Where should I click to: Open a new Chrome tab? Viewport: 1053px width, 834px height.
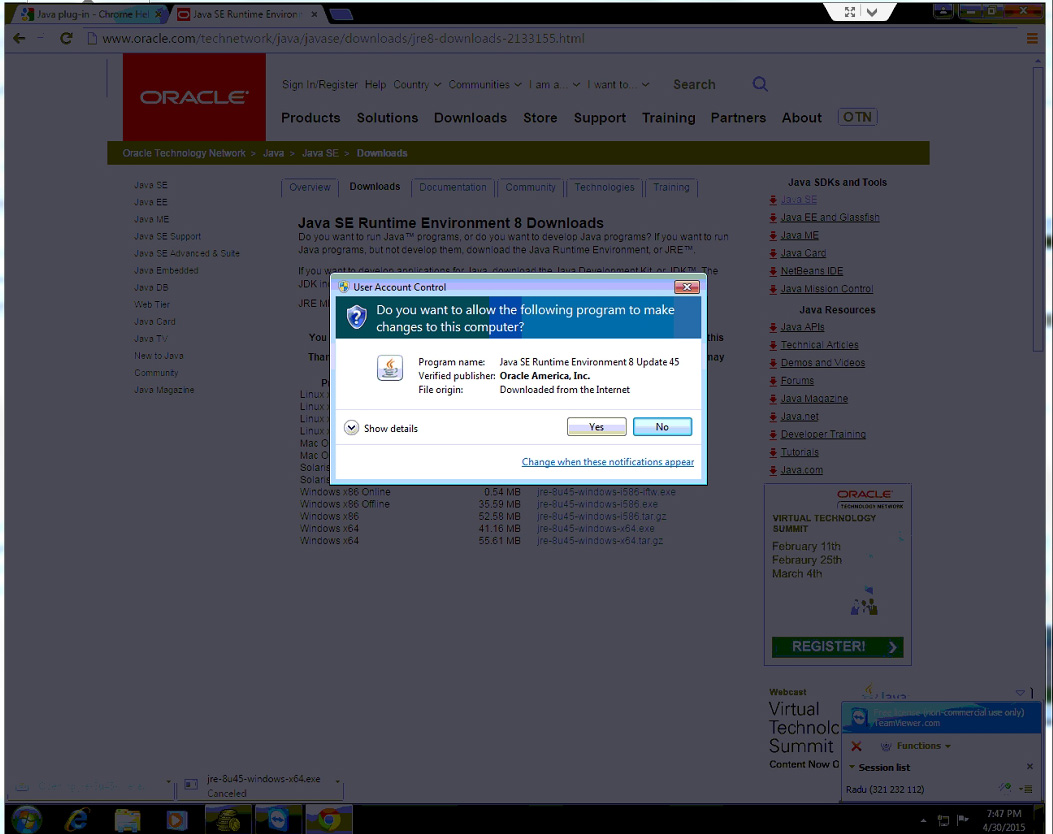(x=341, y=15)
